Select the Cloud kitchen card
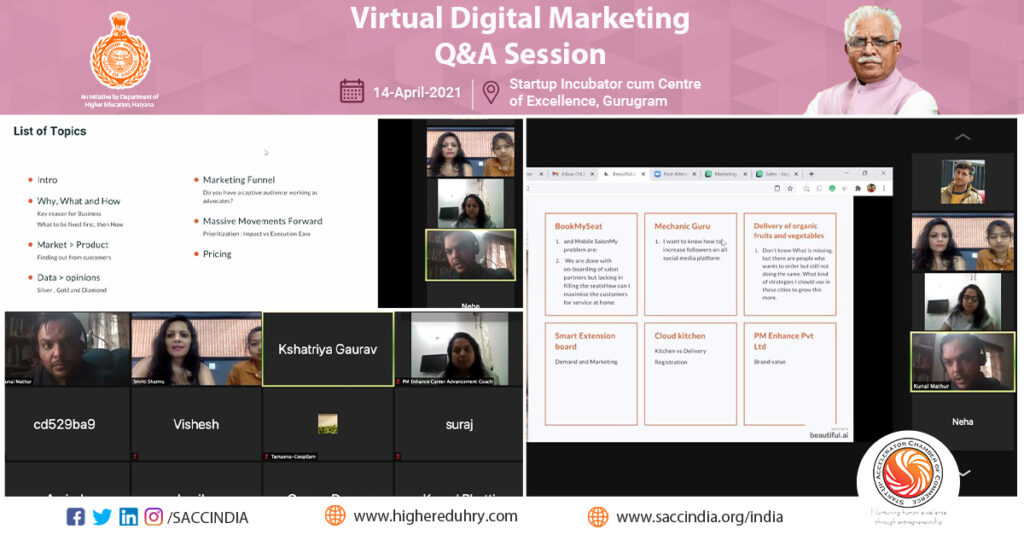This screenshot has width=1024, height=535. point(690,374)
